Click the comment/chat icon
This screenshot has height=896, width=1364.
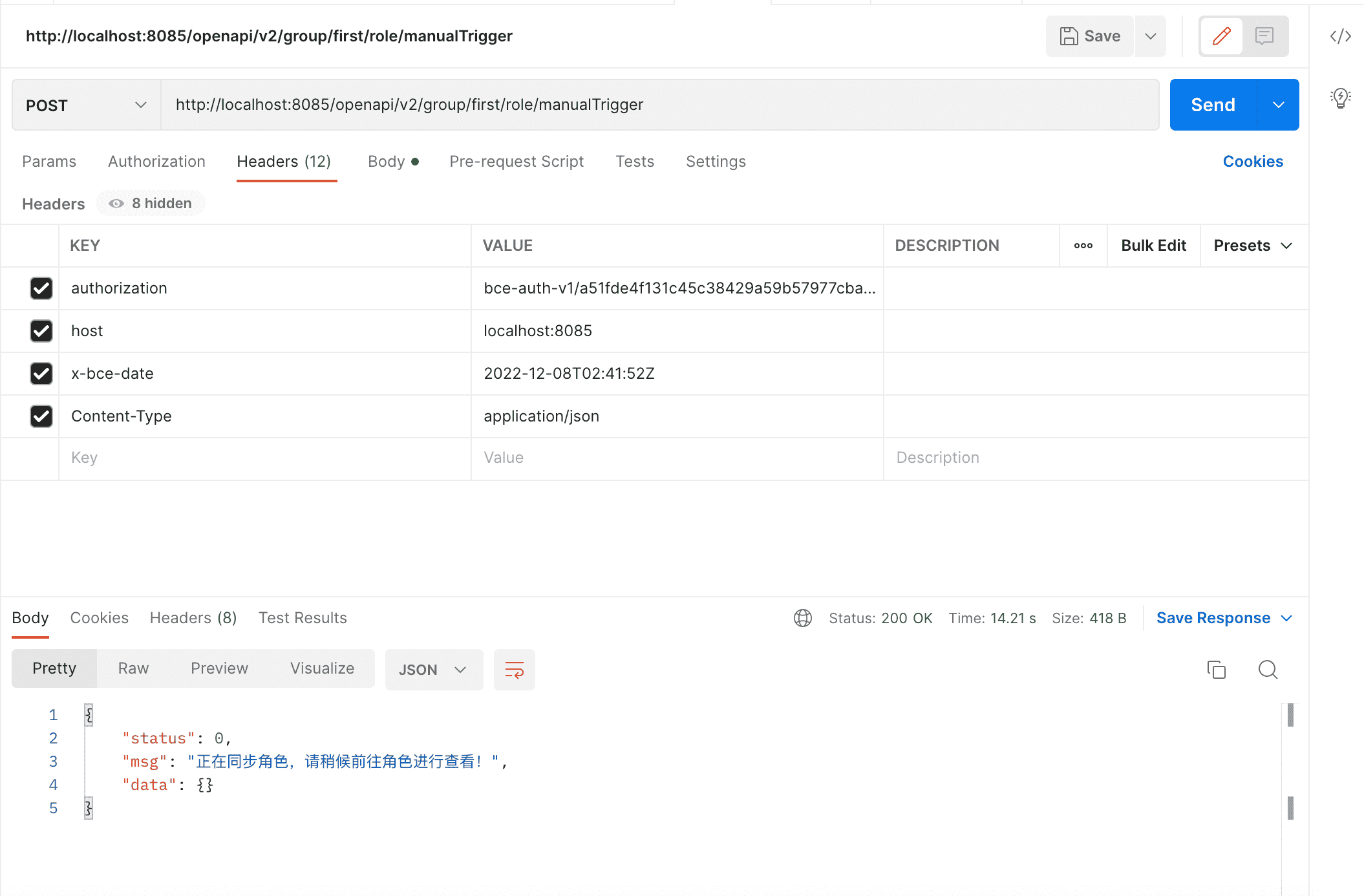point(1264,36)
